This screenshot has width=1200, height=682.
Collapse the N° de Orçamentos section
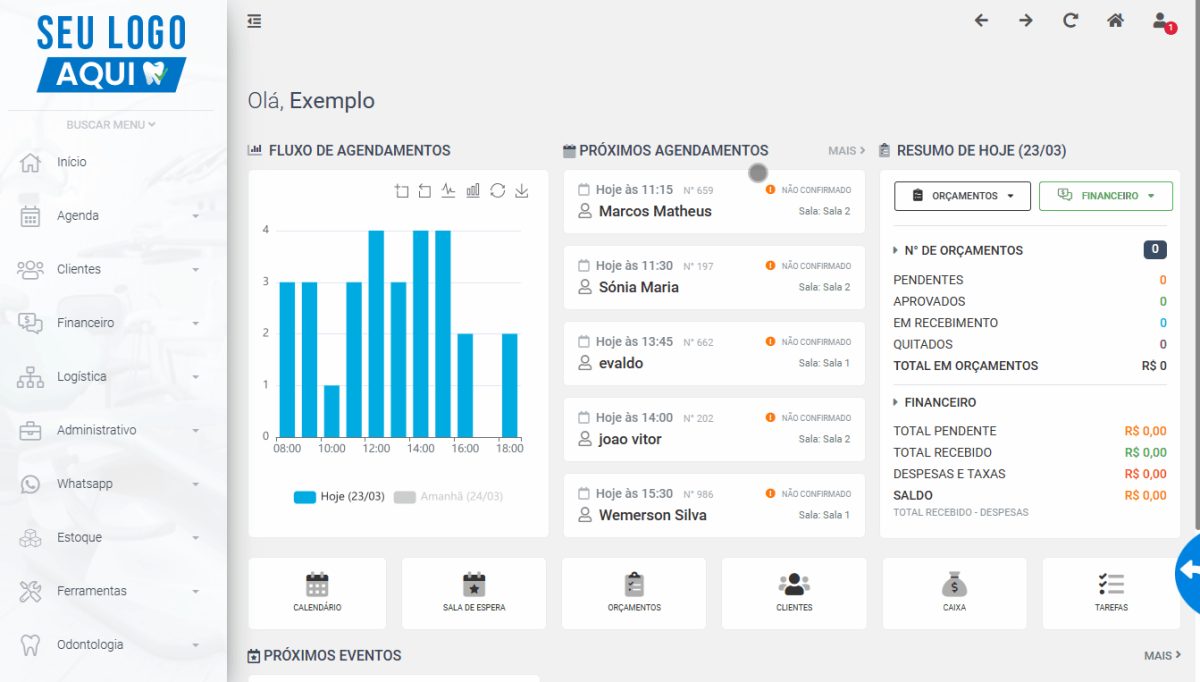958,250
